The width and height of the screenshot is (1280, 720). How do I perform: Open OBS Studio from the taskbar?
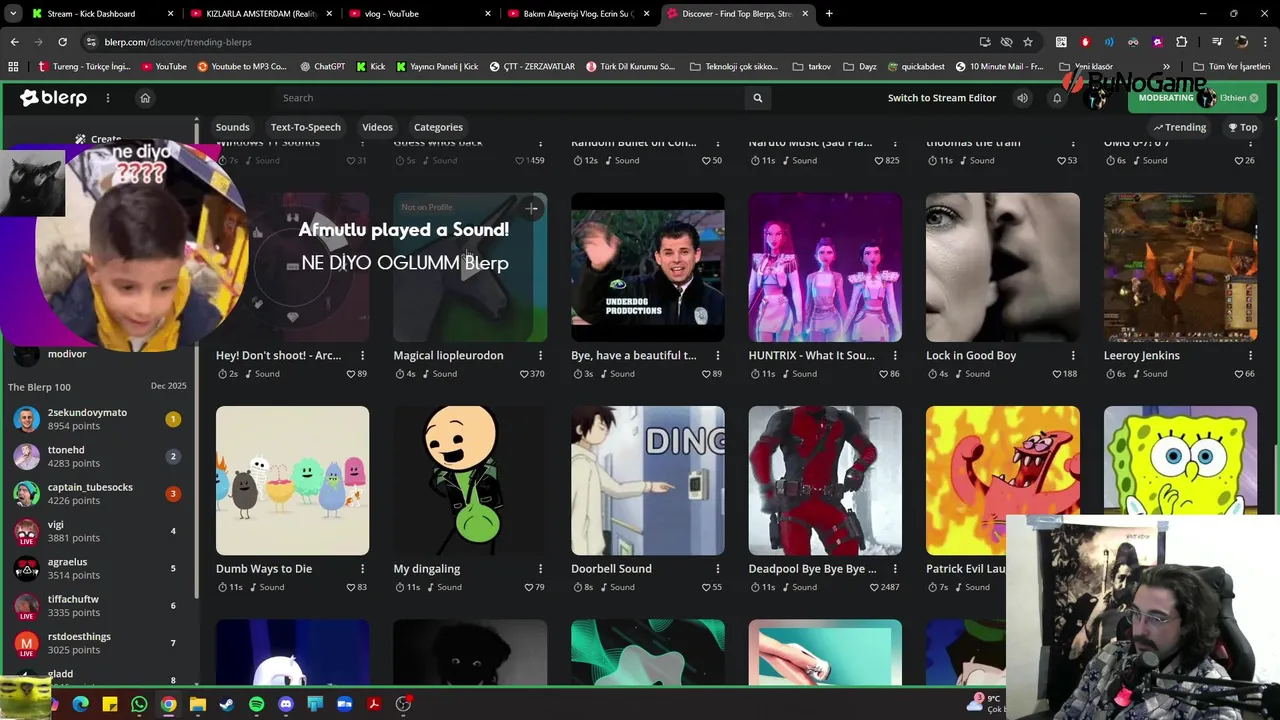point(403,705)
